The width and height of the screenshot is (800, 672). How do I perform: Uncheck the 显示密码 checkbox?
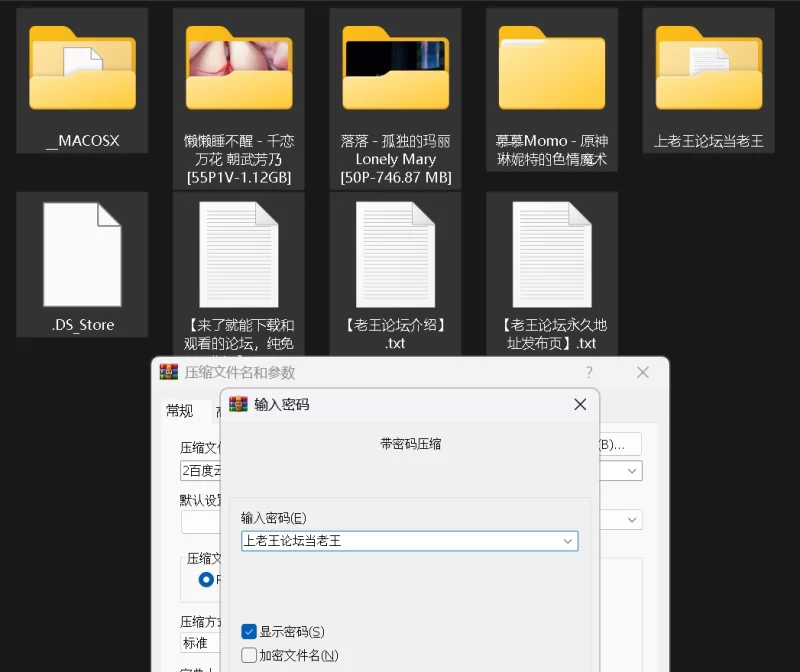coord(249,632)
